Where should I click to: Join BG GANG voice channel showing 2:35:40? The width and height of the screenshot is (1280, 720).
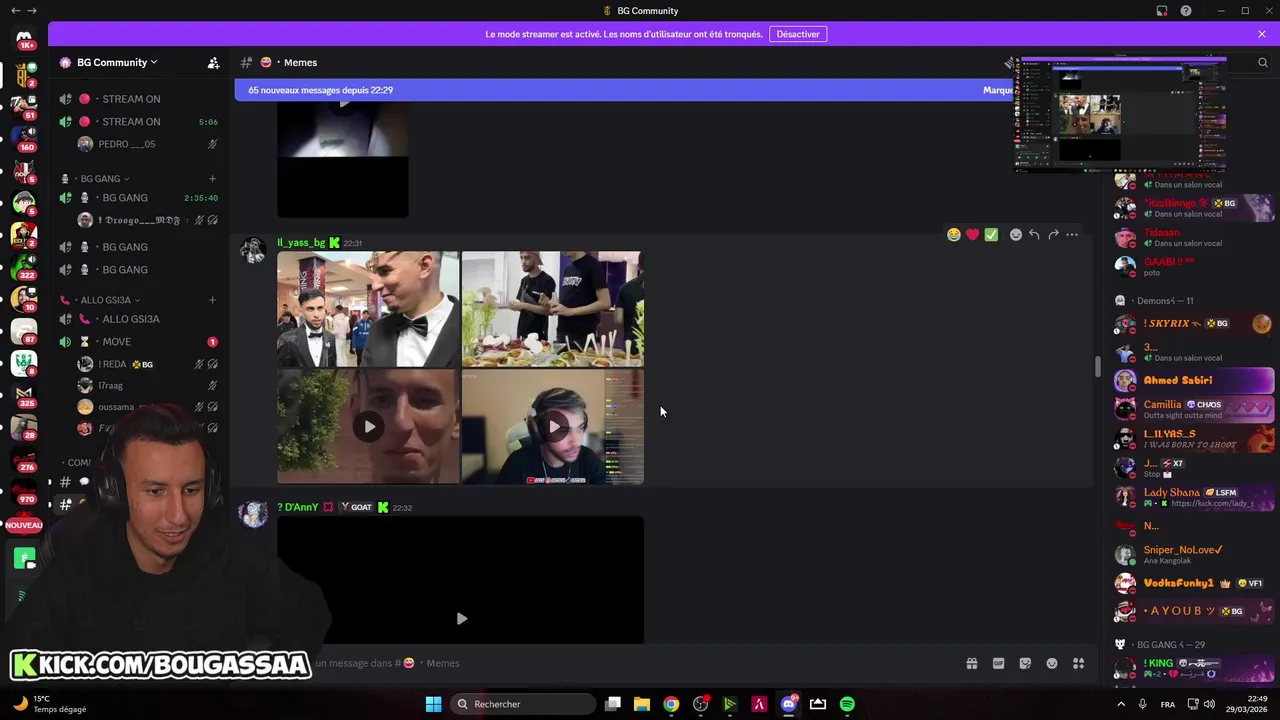(x=139, y=198)
